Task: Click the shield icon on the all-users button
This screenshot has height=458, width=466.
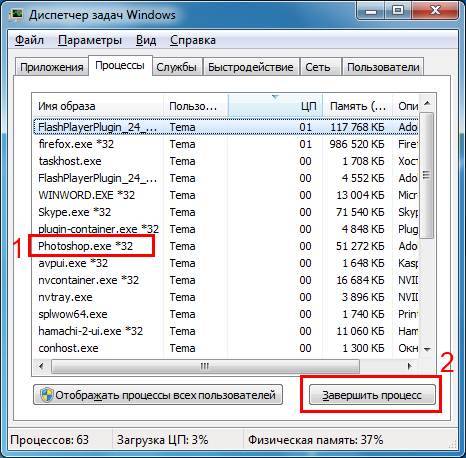Action: coord(47,395)
